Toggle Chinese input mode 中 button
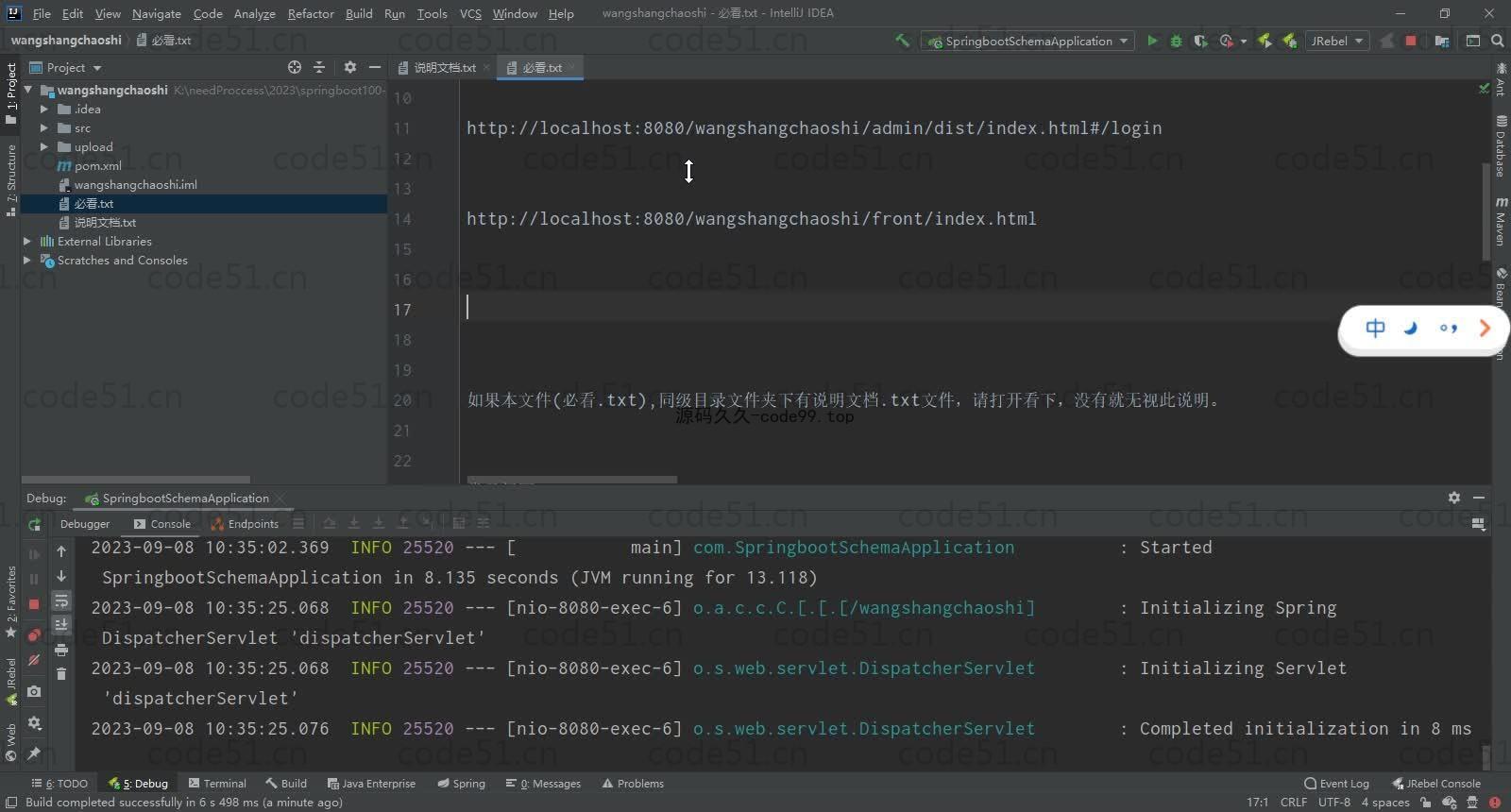This screenshot has height=812, width=1511. point(1375,329)
